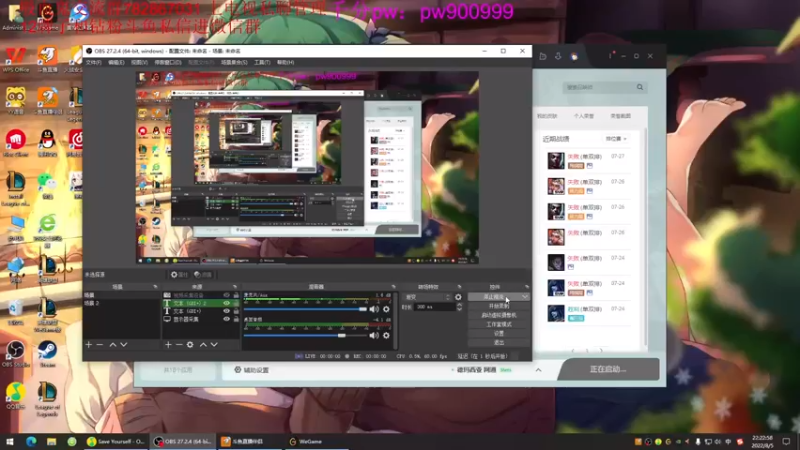Open auxiliary settings in the WeGame bottom bar
800x450 pixels.
(x=252, y=370)
